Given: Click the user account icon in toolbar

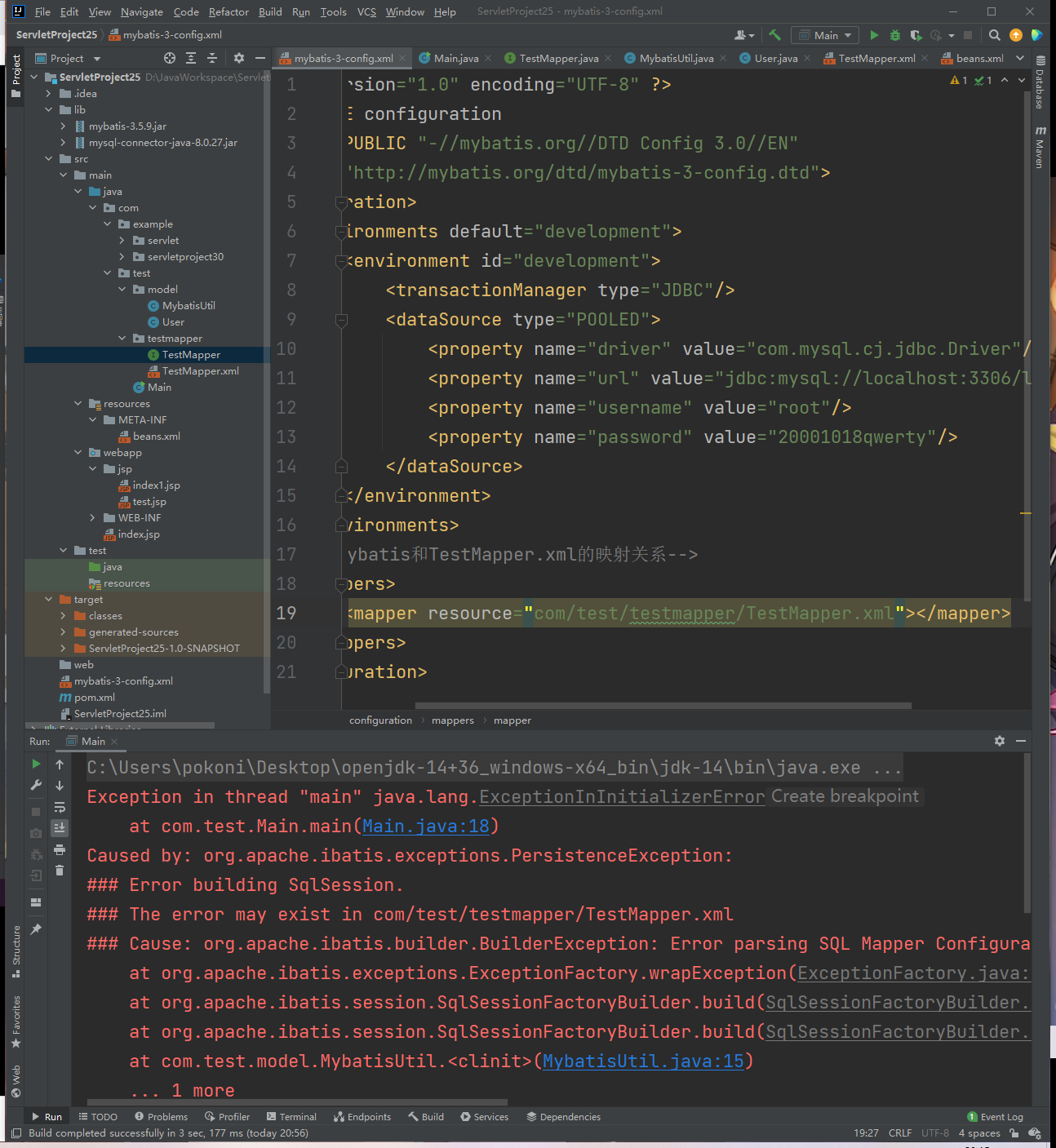Looking at the screenshot, I should coord(744,35).
